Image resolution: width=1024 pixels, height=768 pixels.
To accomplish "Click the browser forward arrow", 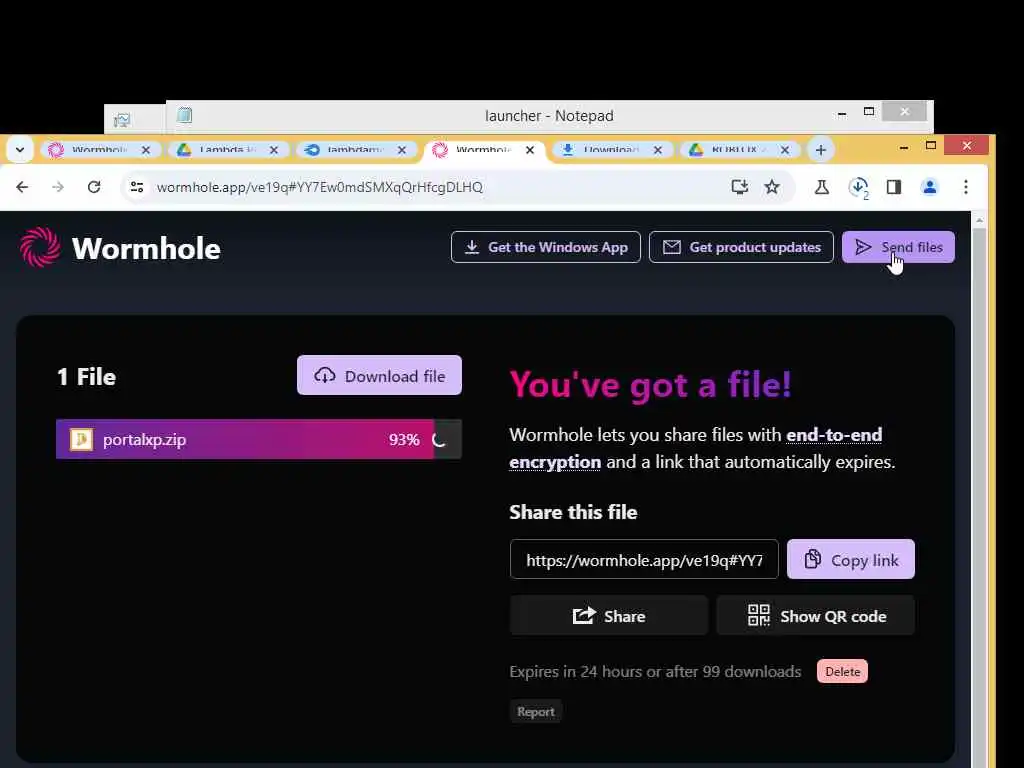I will click(x=58, y=187).
